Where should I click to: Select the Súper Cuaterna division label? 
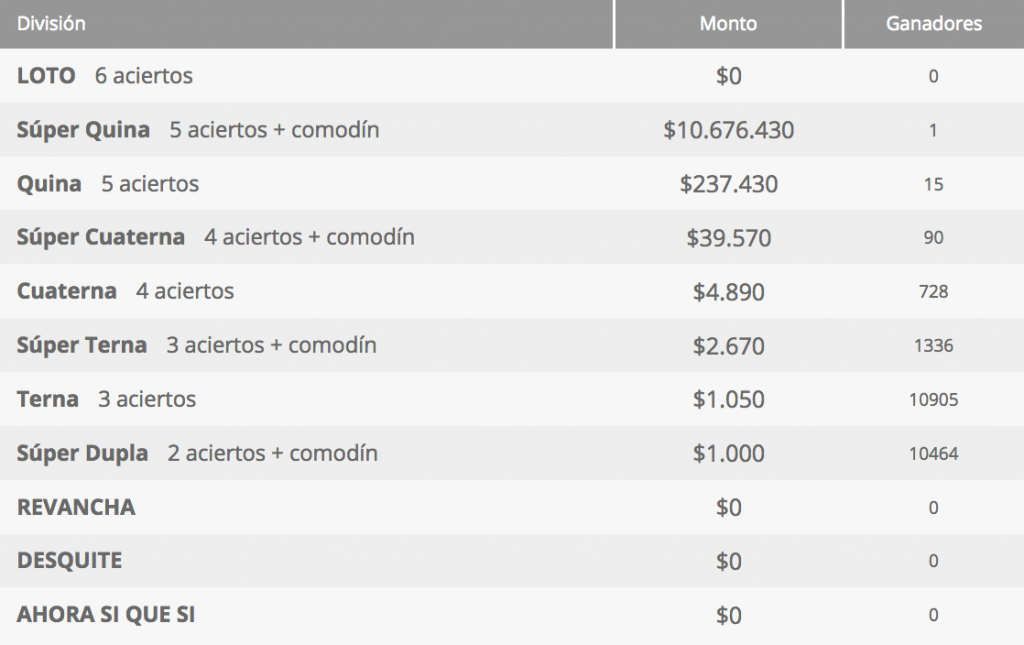tap(101, 237)
